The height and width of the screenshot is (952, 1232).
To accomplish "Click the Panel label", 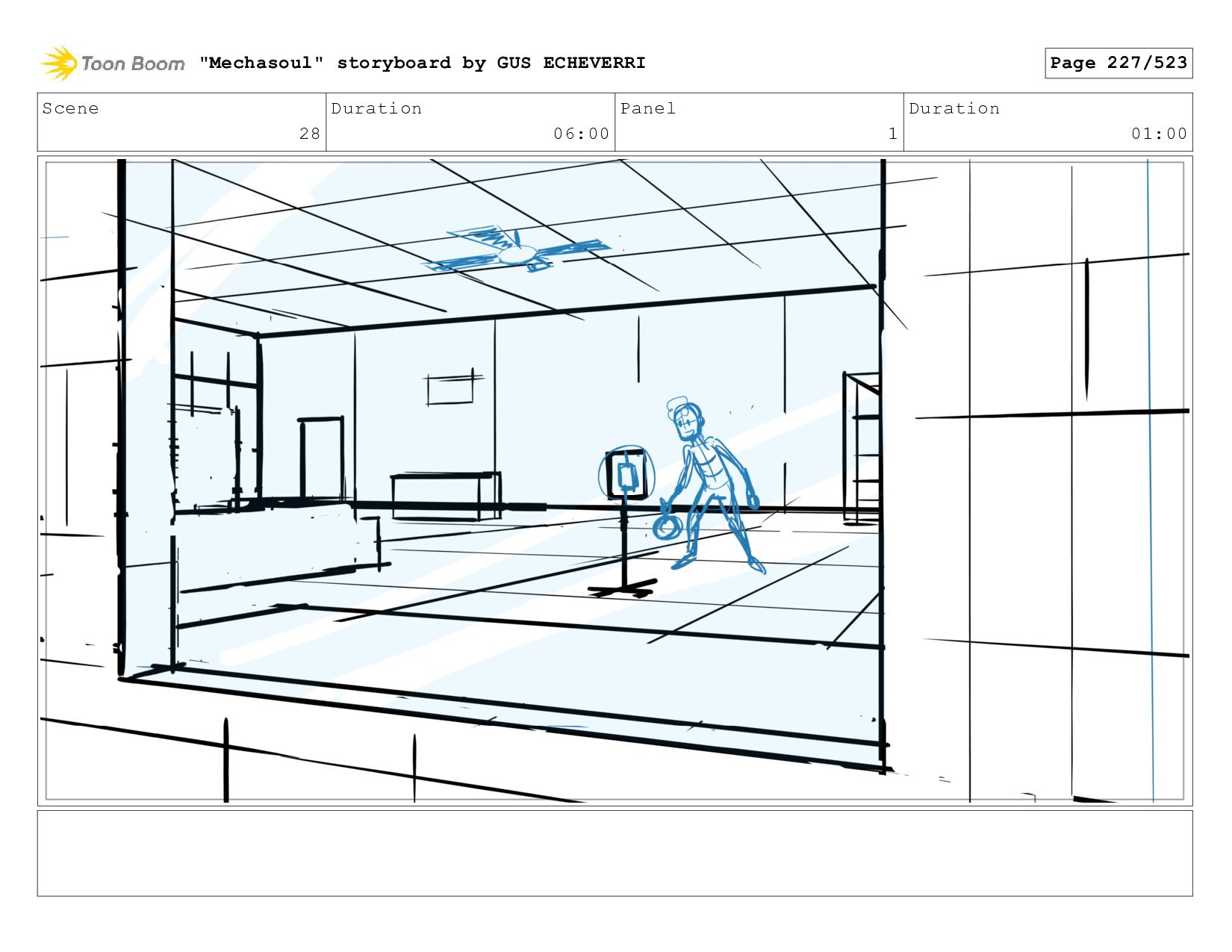I will (x=648, y=108).
